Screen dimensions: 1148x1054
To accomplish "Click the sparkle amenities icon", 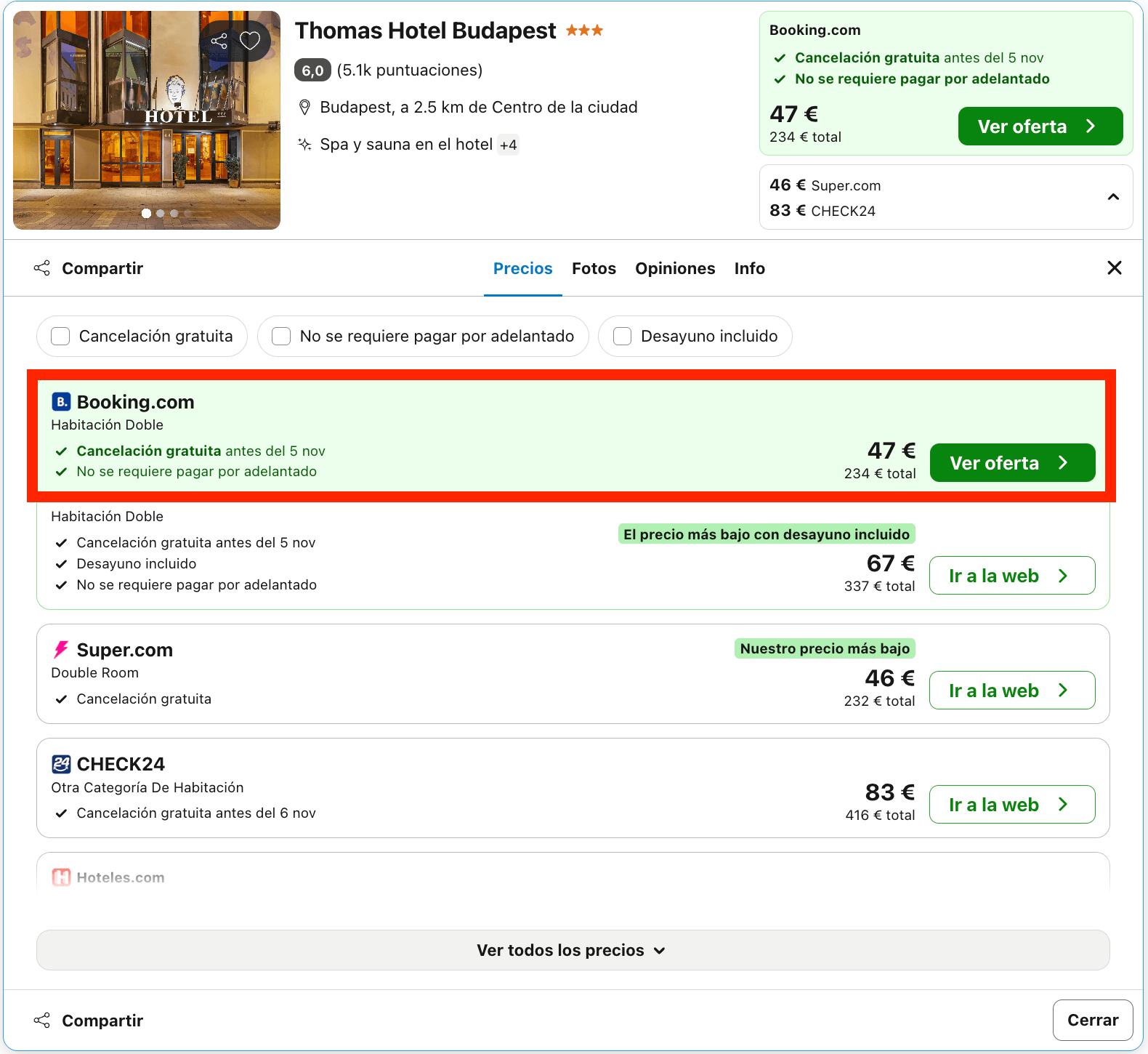I will click(x=305, y=144).
